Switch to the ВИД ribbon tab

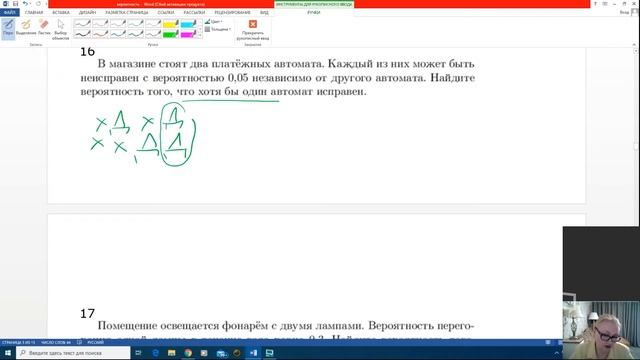tap(264, 13)
